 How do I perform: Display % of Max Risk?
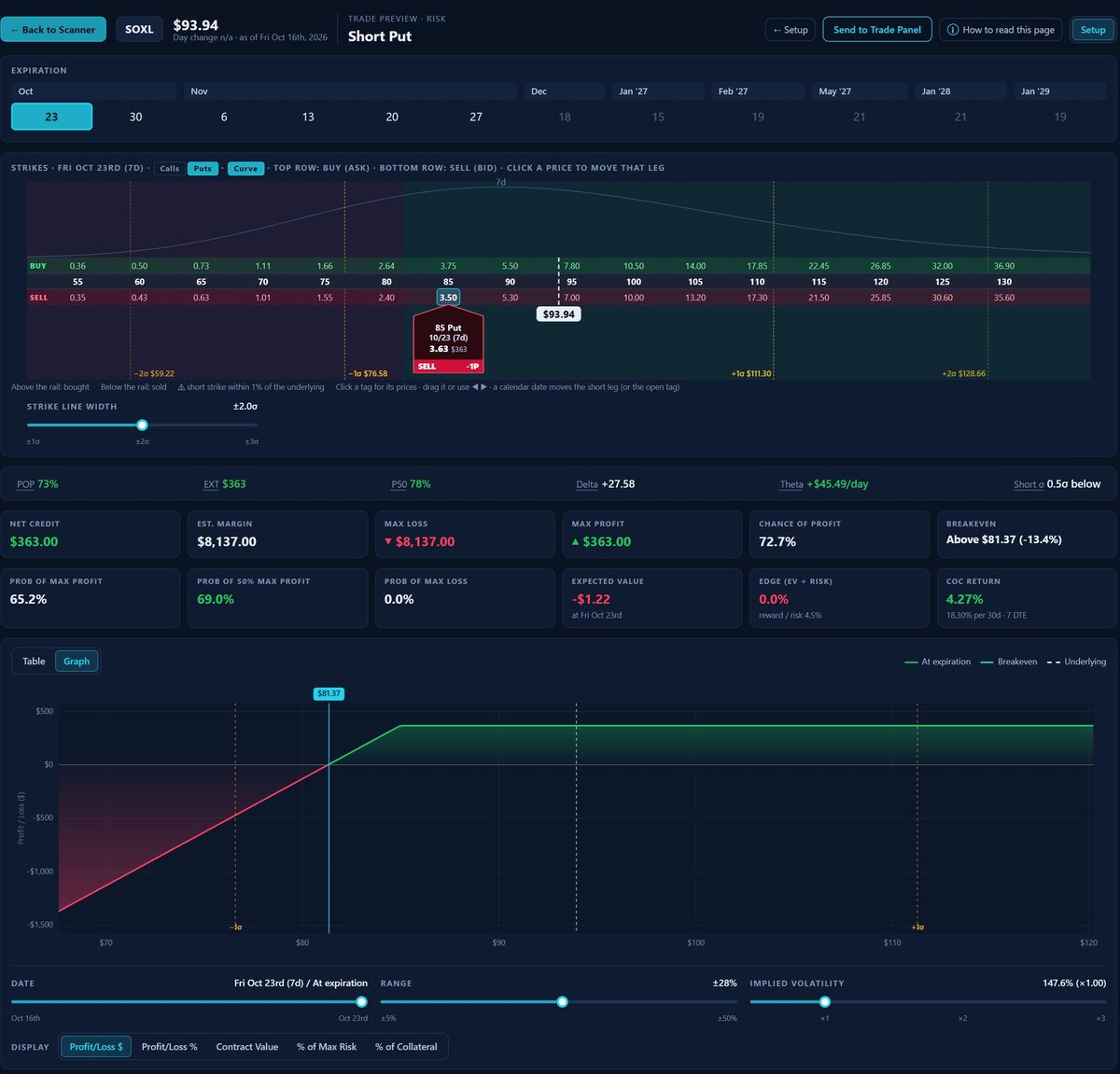pyautogui.click(x=327, y=1047)
